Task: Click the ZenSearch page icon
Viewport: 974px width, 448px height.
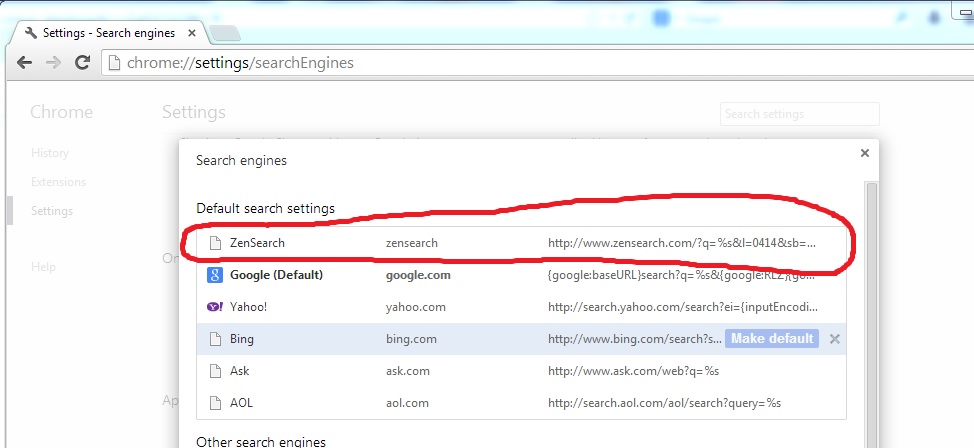Action: [x=215, y=243]
